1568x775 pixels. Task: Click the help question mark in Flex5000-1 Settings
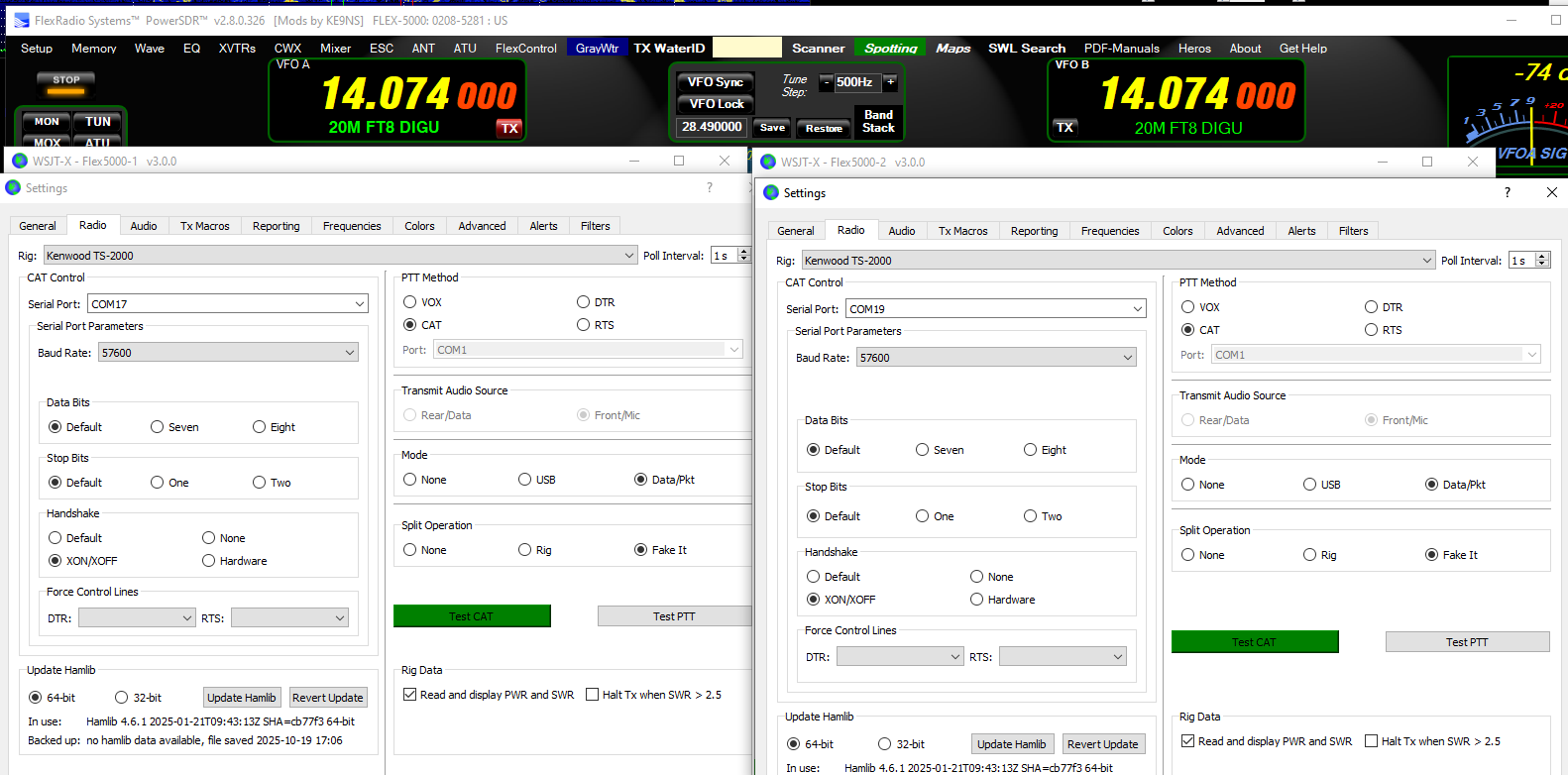coord(710,187)
